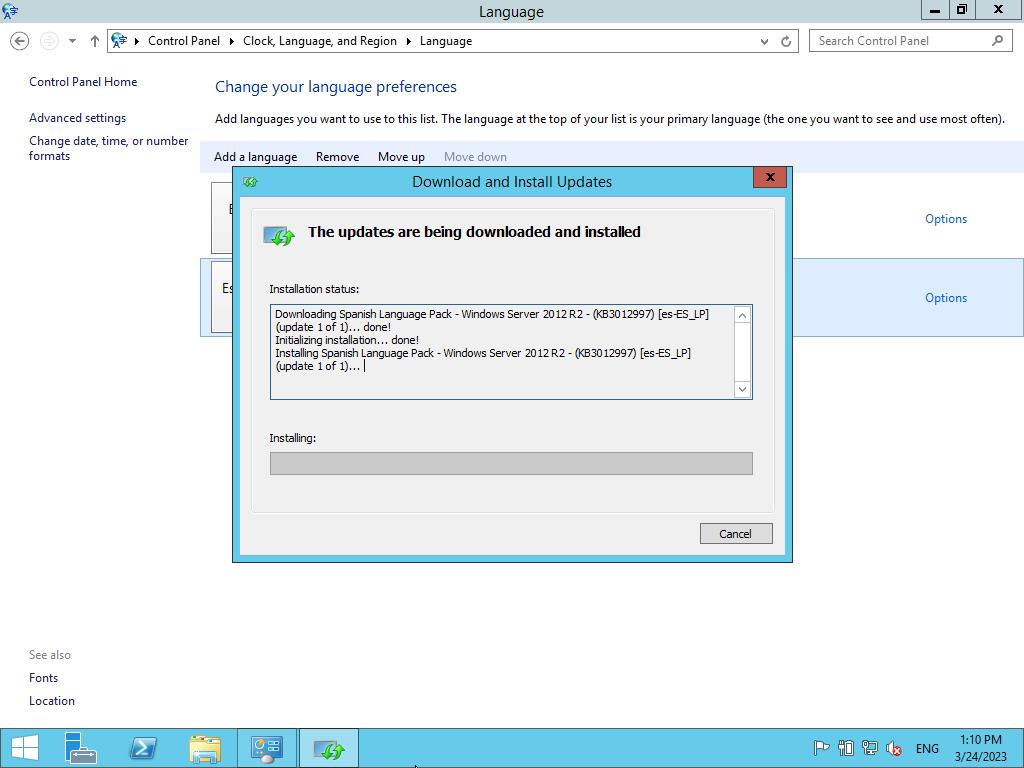Open File Explorer from the taskbar

click(205, 748)
